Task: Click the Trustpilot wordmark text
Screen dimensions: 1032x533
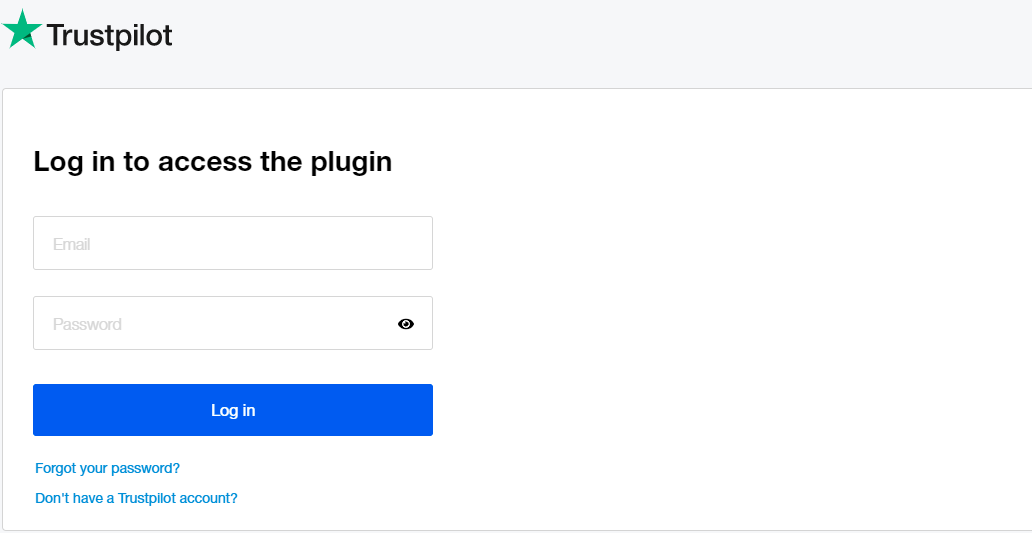Action: coord(110,36)
